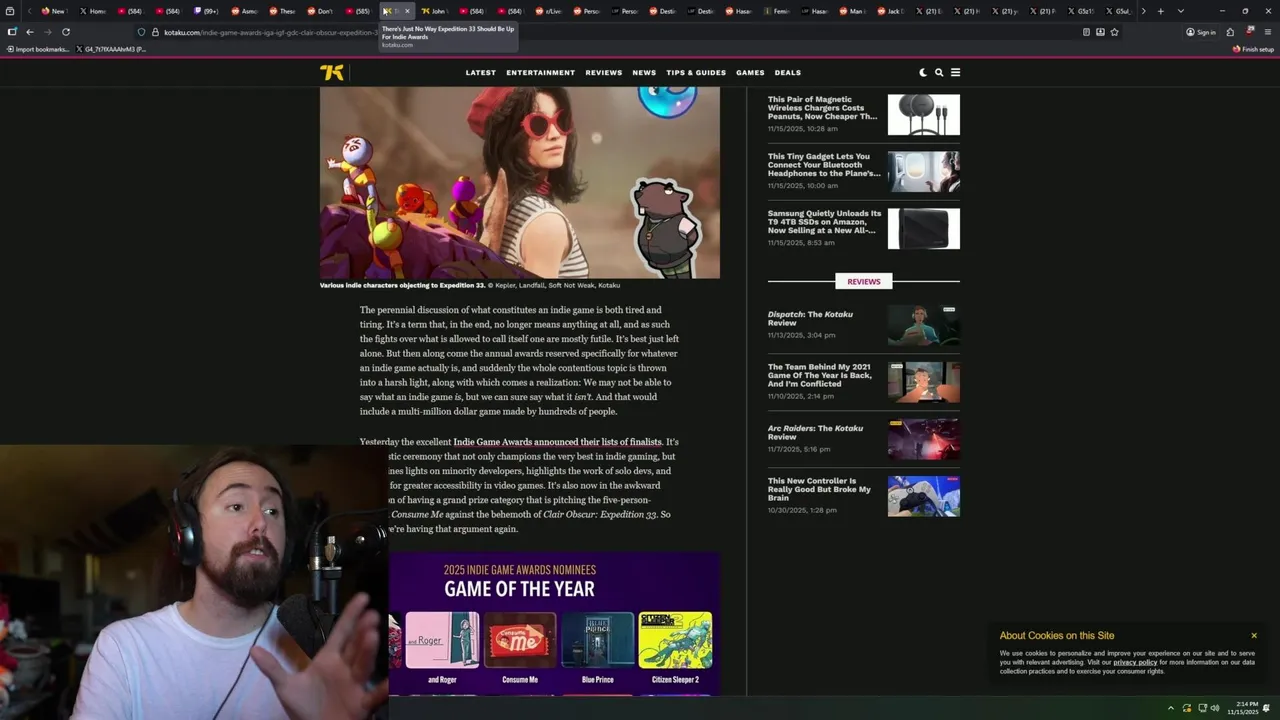Click the site padlock icon
The height and width of the screenshot is (720, 1280).
point(155,32)
